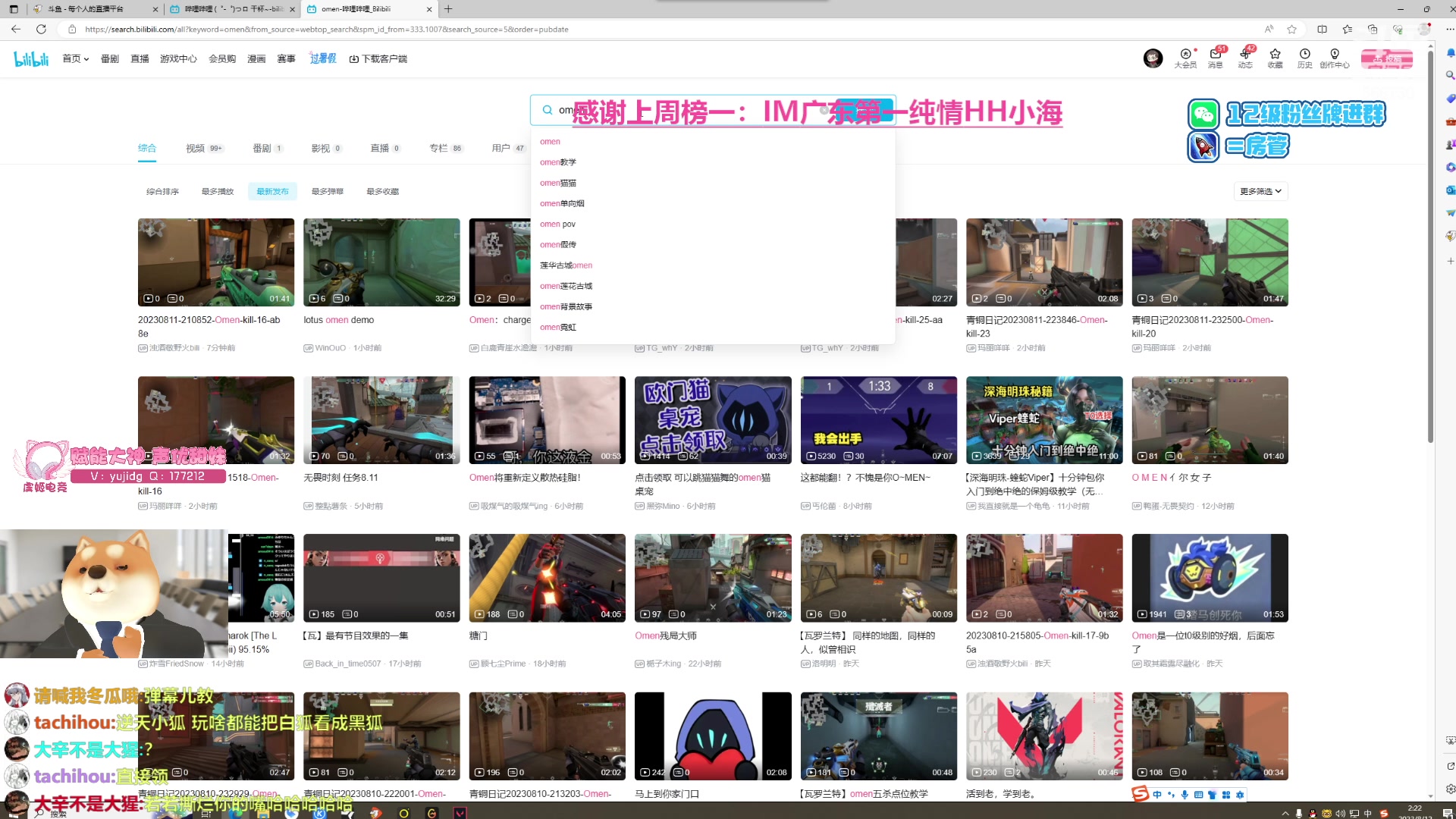1456x819 pixels.
Task: Sort by 最多播放
Action: [218, 191]
